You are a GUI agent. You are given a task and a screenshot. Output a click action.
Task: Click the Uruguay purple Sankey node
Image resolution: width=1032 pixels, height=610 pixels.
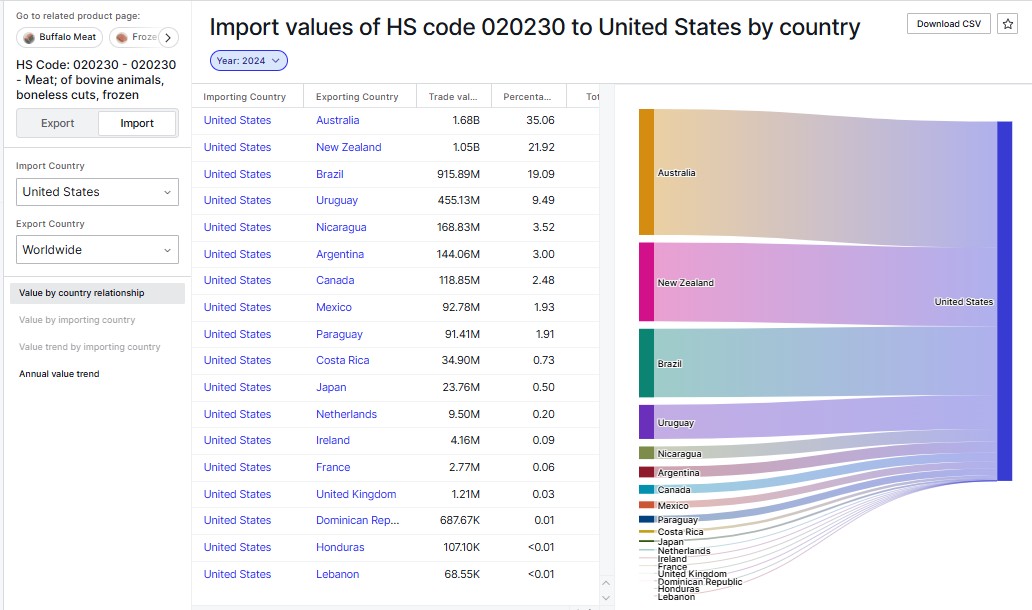coord(646,422)
